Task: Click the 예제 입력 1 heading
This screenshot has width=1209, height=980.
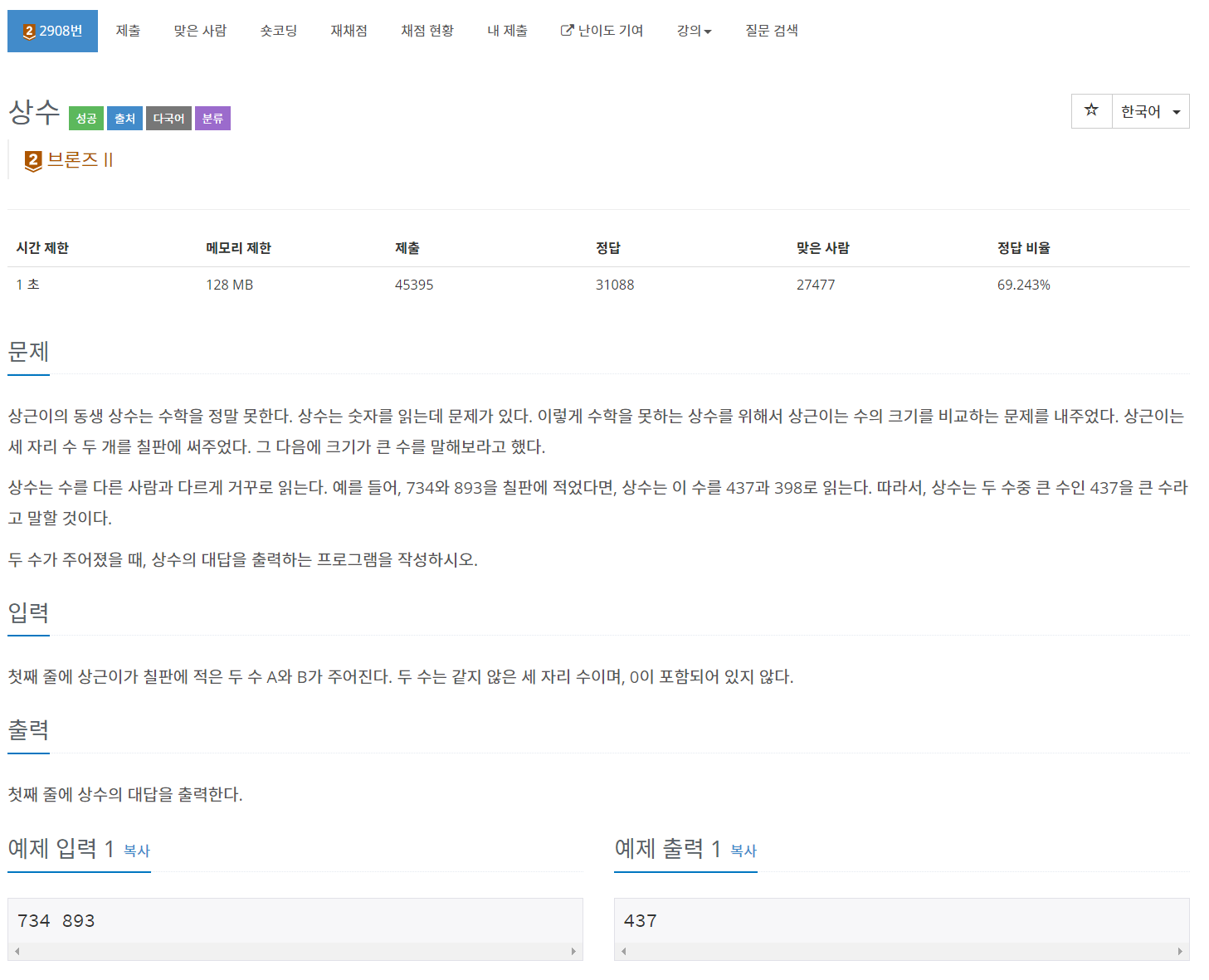Action: (61, 849)
